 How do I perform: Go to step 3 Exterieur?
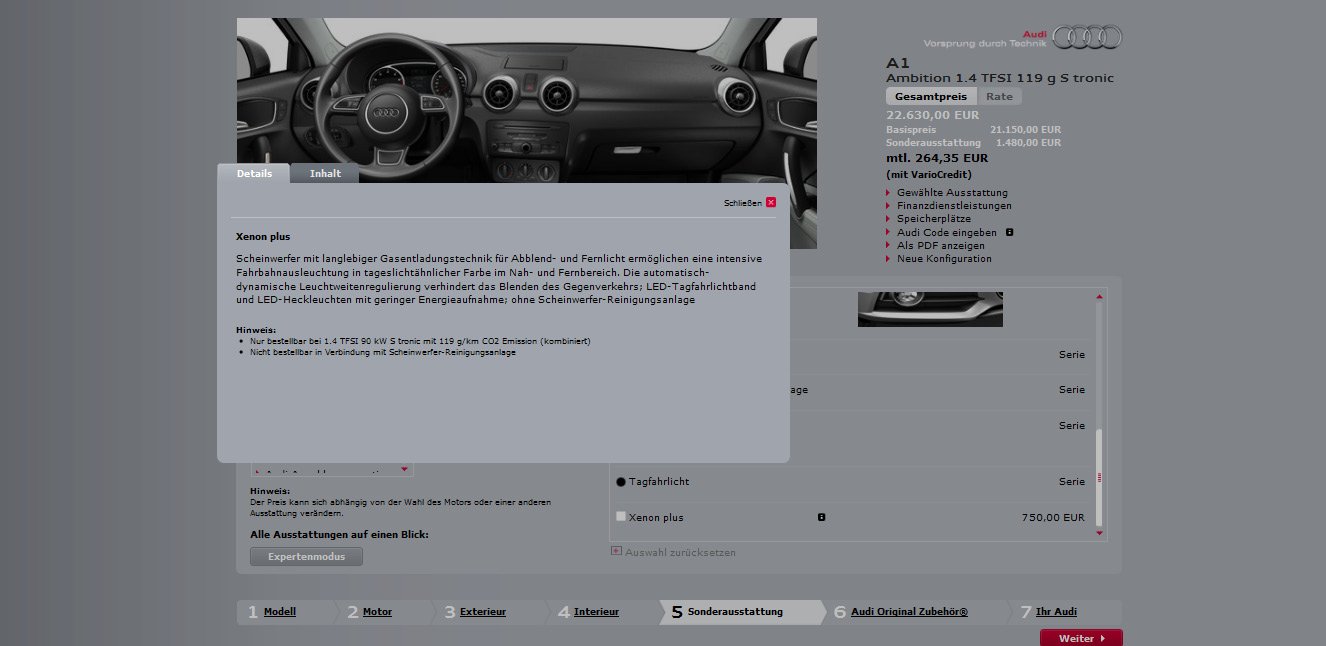(483, 612)
